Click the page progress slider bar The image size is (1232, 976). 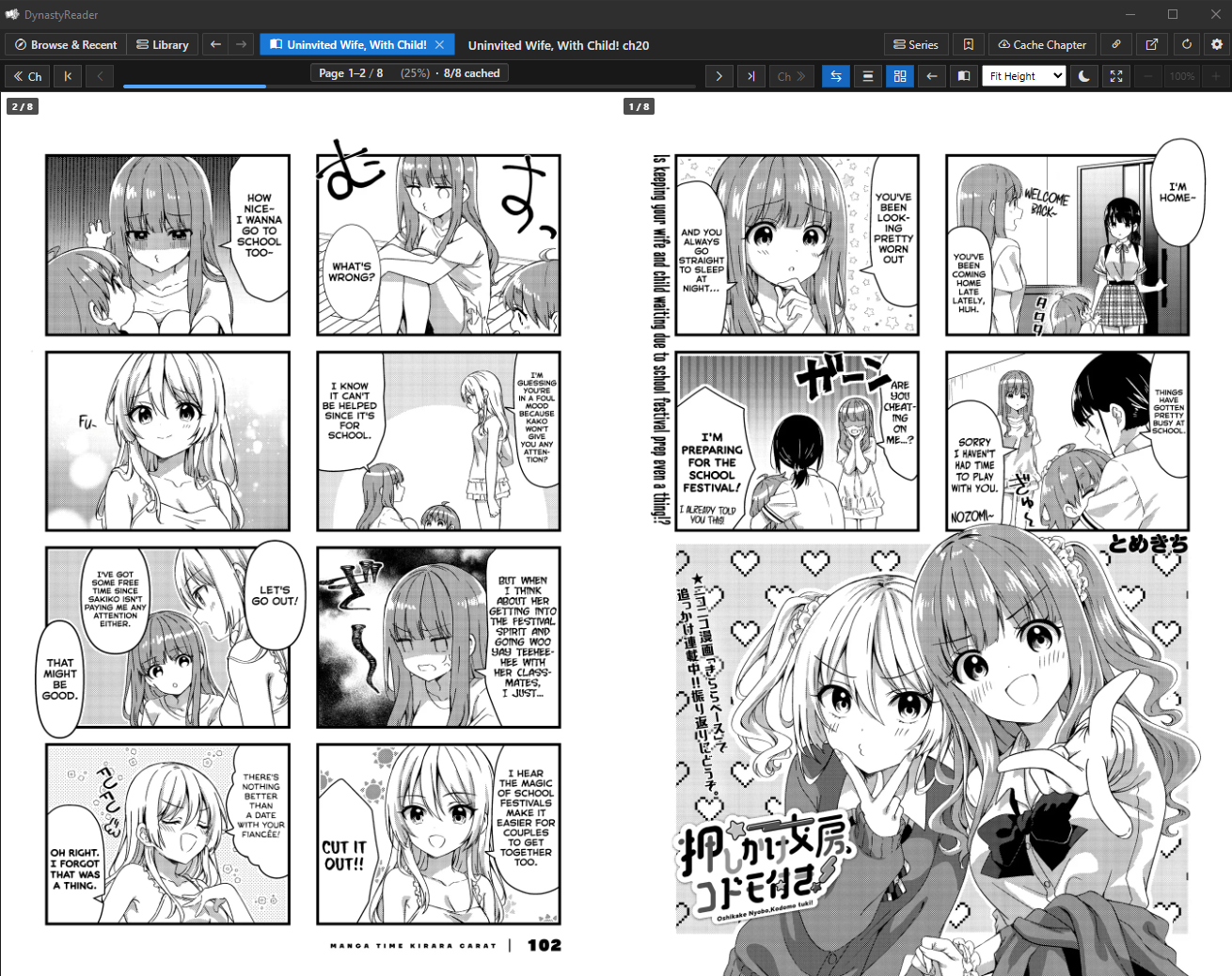pyautogui.click(x=410, y=87)
